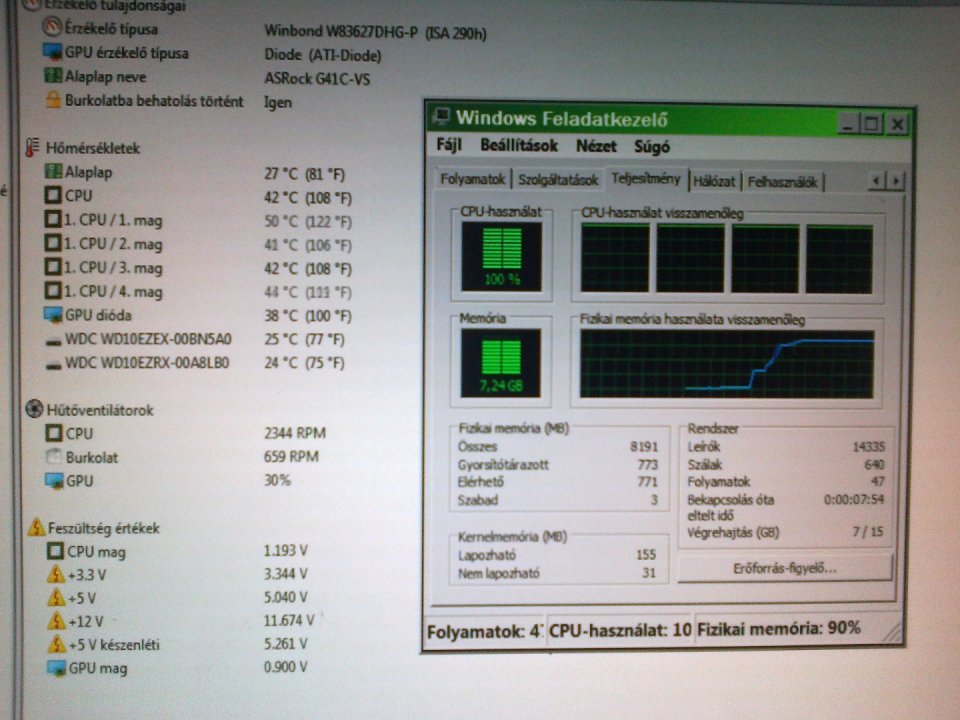Click the CPU temperature row icon
This screenshot has width=960, height=720.
(53, 195)
